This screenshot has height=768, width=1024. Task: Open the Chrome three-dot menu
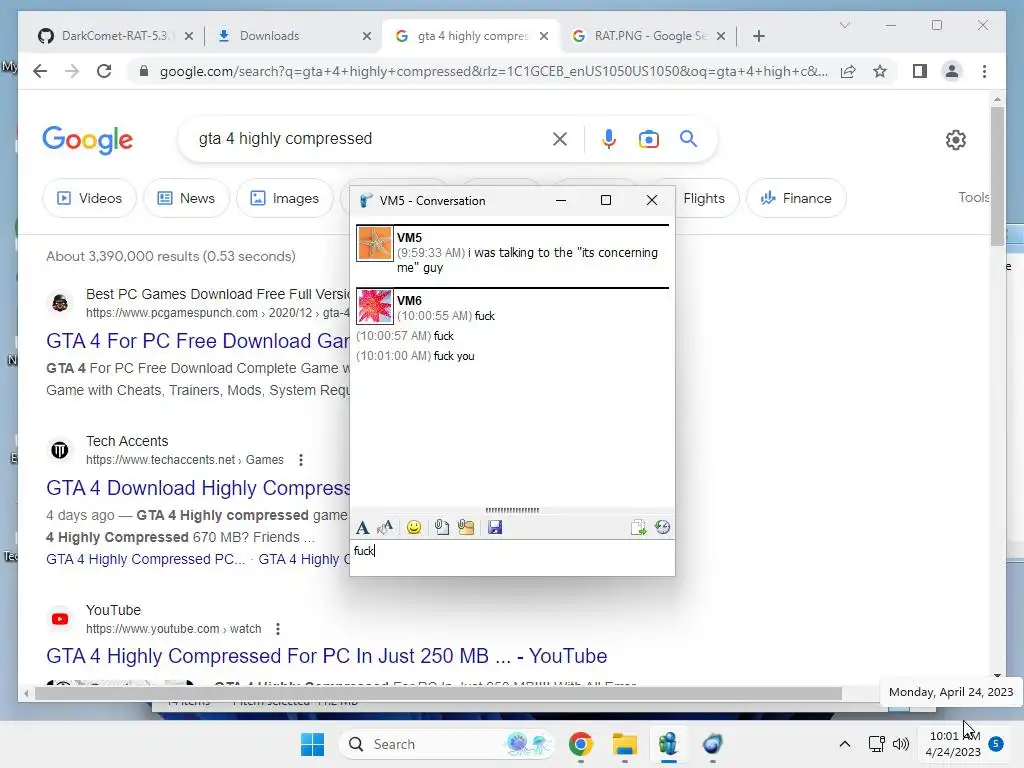[x=984, y=71]
